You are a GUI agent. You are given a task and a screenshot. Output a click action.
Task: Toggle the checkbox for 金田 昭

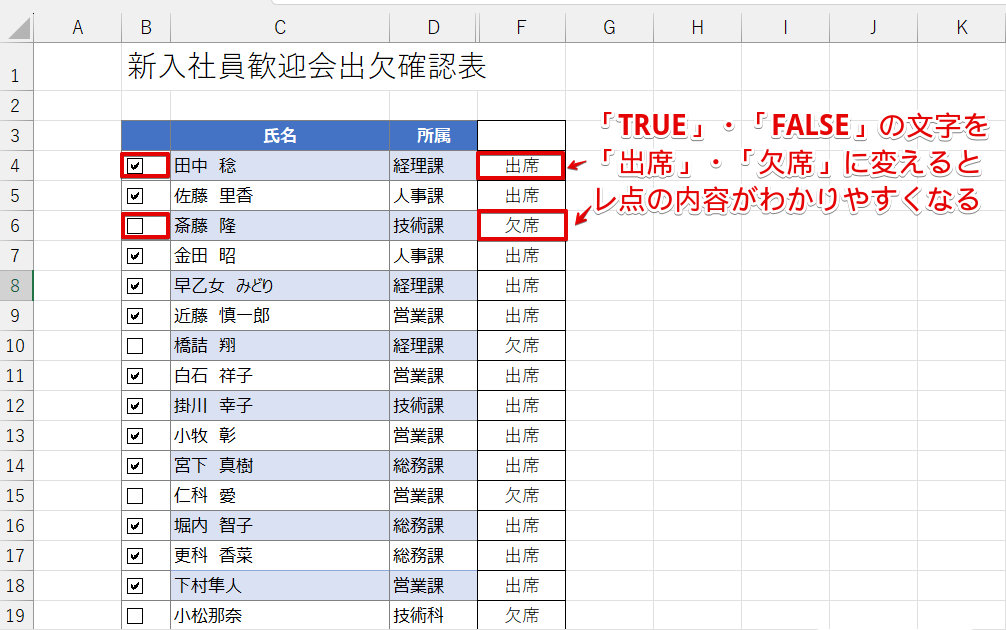(135, 256)
